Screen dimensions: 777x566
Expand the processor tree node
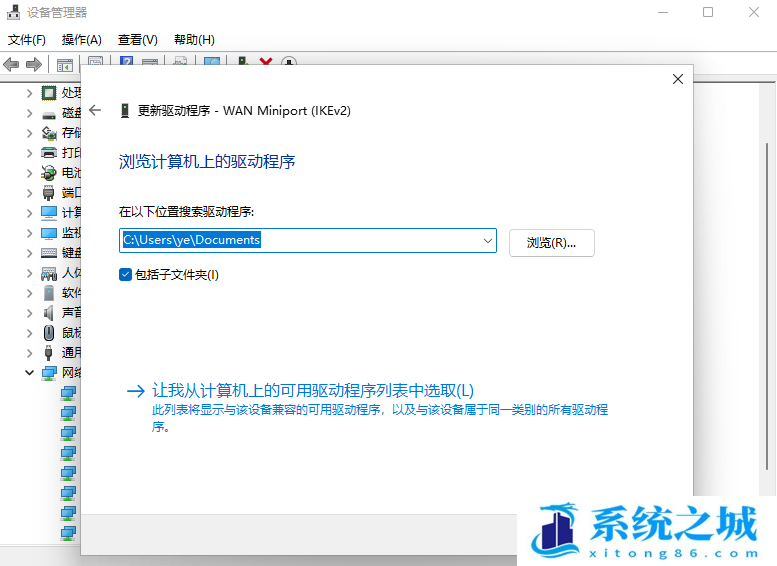29,92
